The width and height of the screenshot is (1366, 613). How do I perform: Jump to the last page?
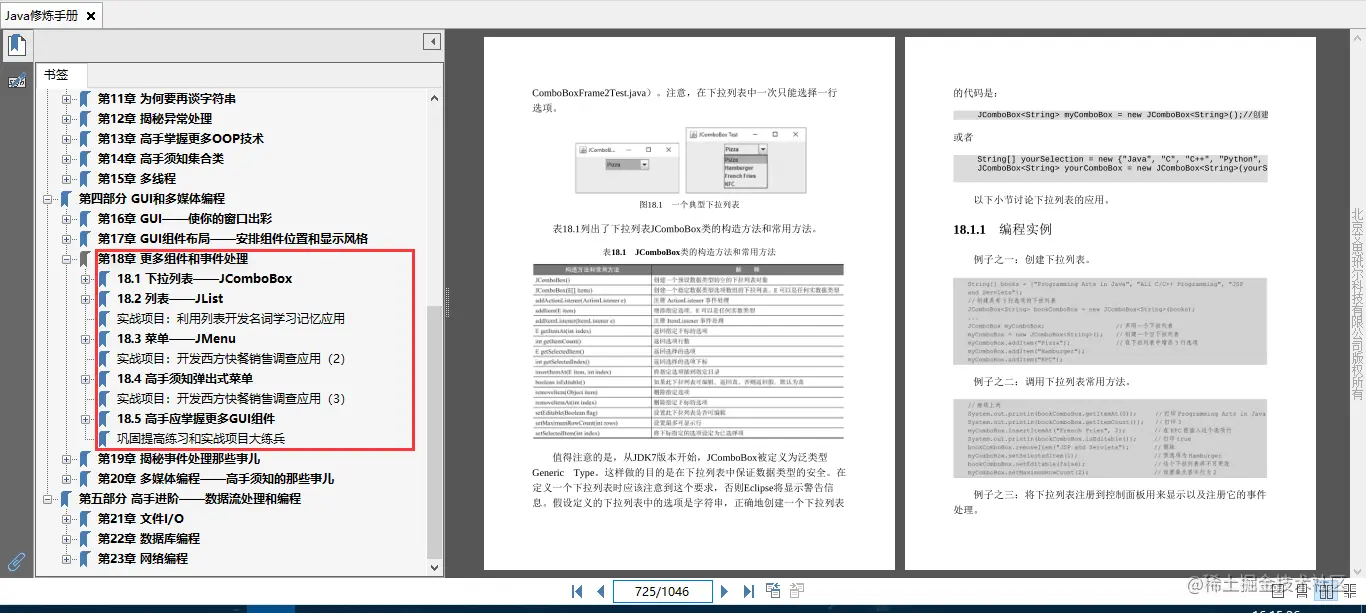tap(750, 591)
